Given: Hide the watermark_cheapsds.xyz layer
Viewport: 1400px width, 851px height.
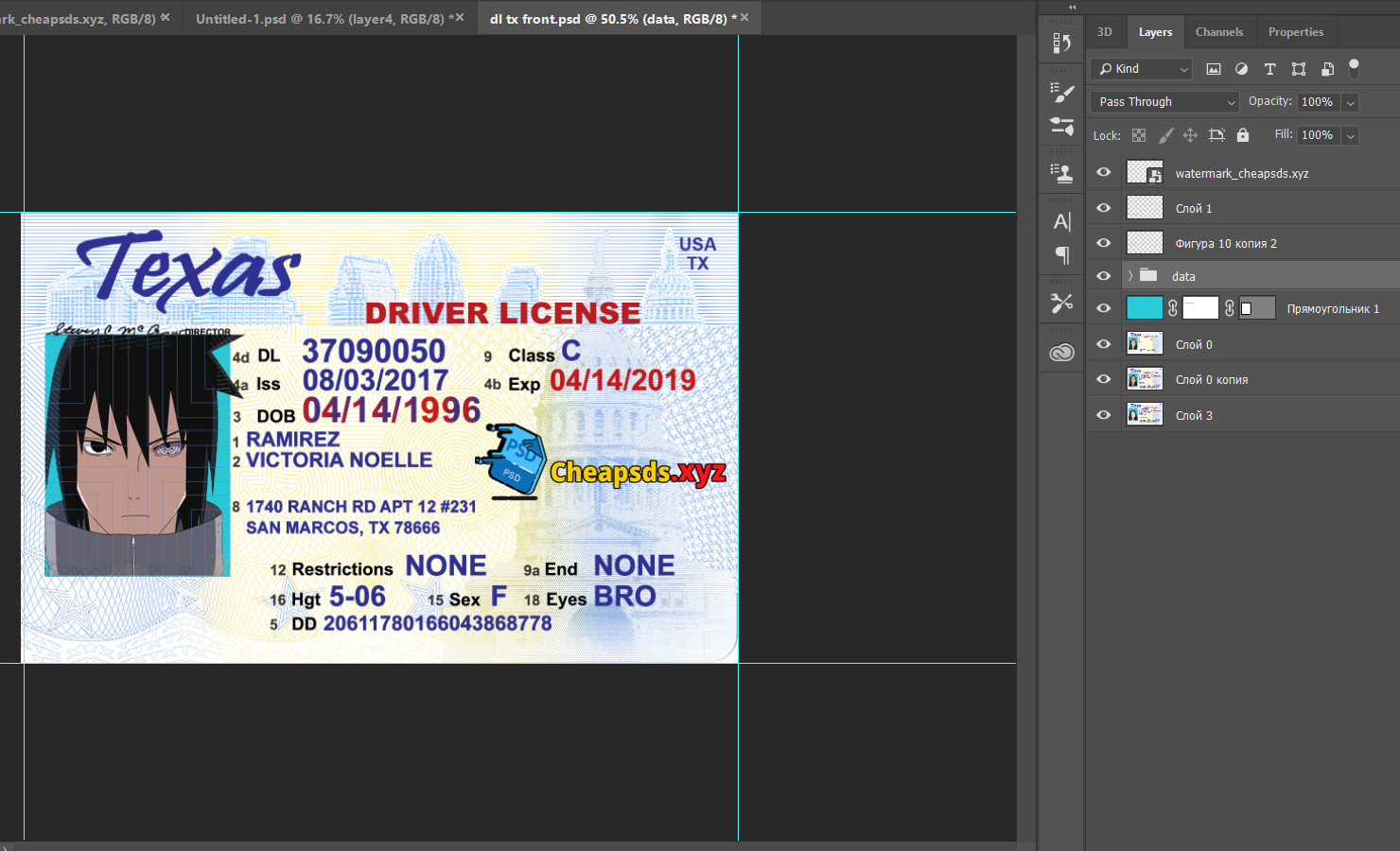Looking at the screenshot, I should click(1103, 172).
